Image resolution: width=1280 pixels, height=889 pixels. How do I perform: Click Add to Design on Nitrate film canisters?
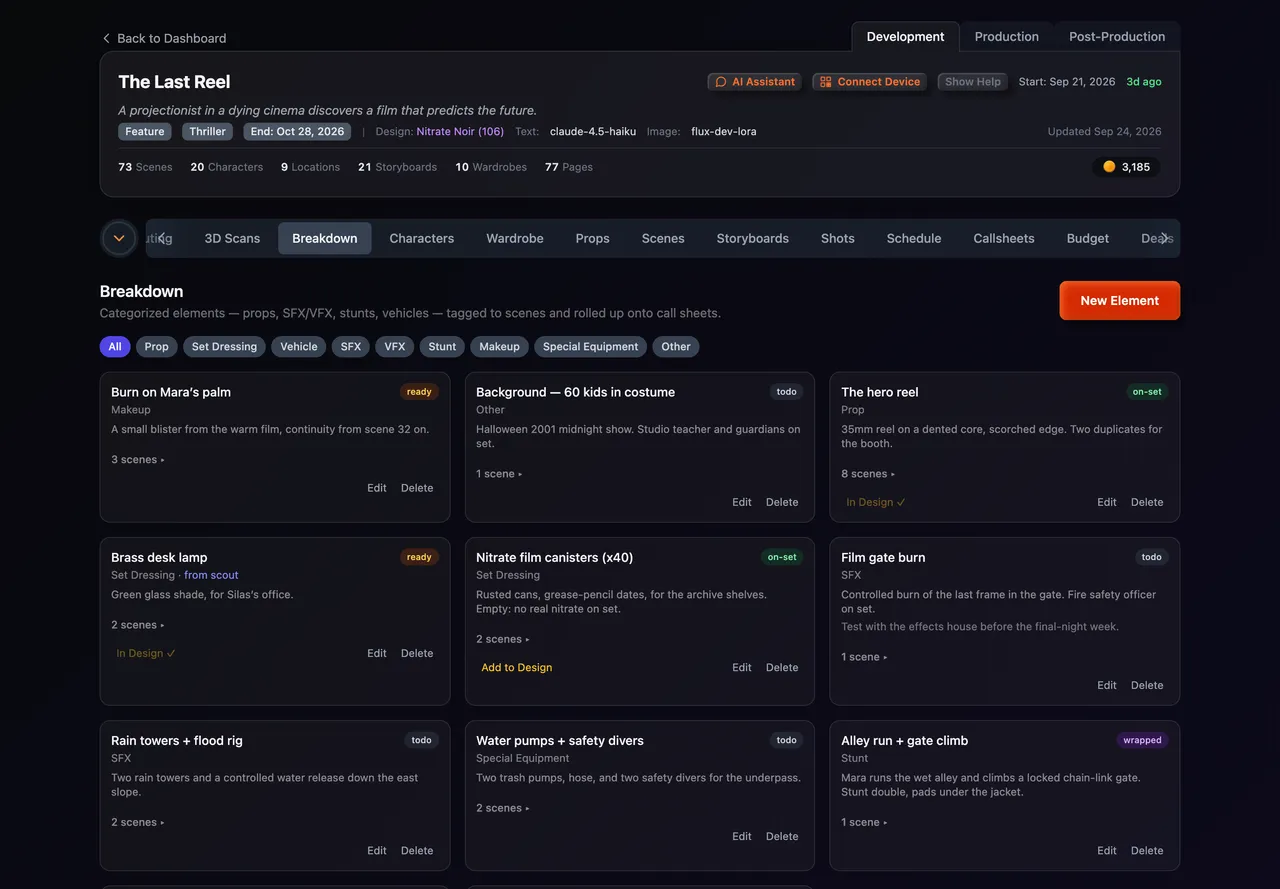click(517, 668)
